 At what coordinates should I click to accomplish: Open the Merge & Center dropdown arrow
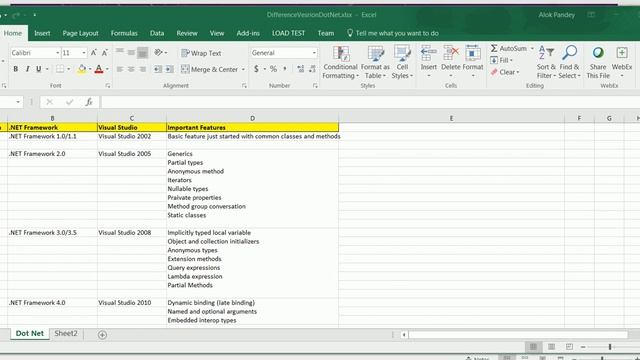(x=243, y=69)
